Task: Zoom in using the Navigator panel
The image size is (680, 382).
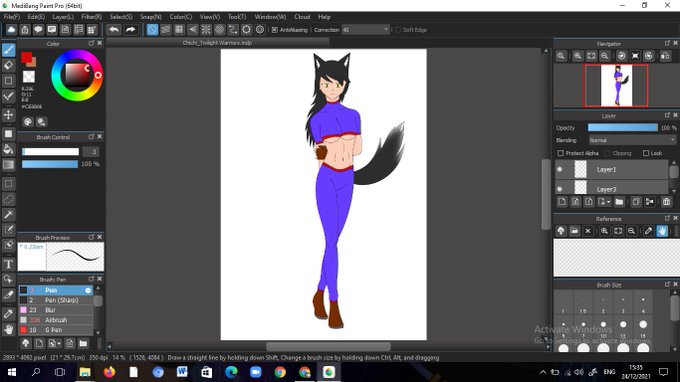Action: click(578, 56)
